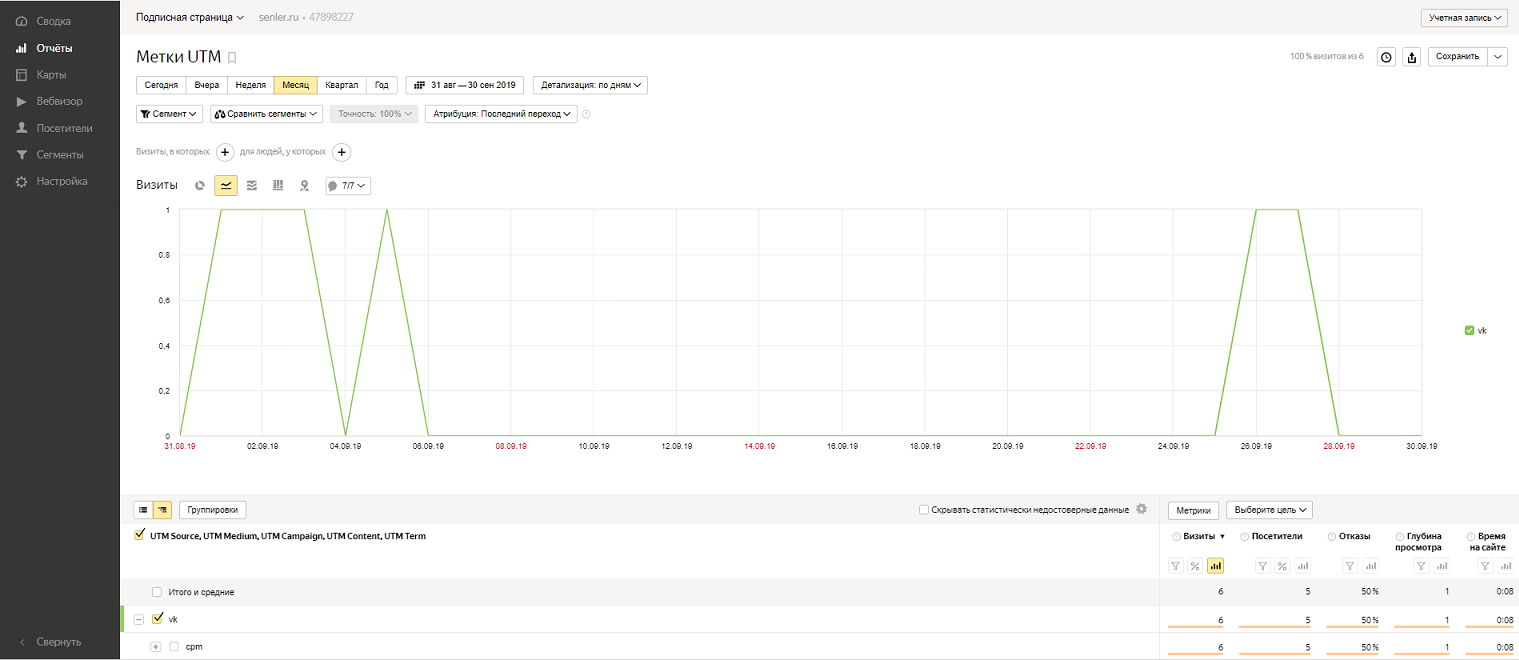Click the Группировки button
The width and height of the screenshot is (1519, 660).
[212, 510]
